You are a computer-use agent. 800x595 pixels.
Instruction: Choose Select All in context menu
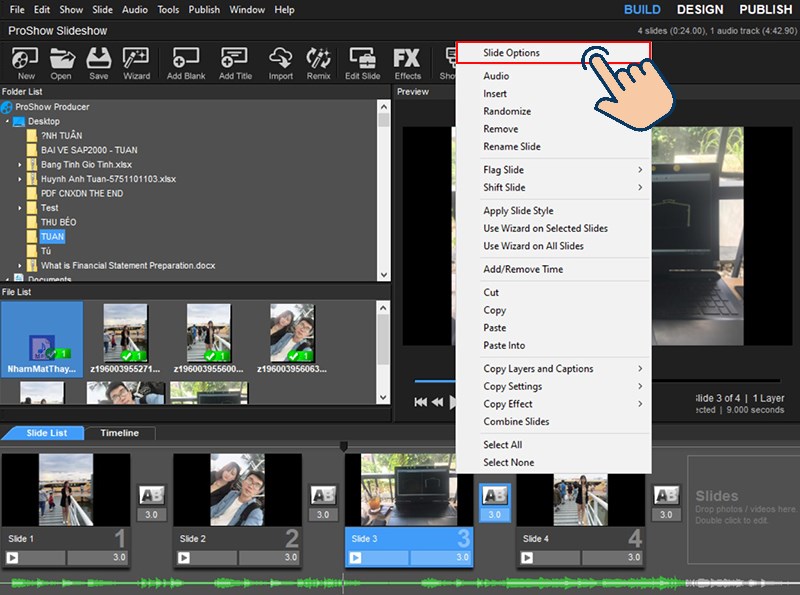click(x=553, y=444)
